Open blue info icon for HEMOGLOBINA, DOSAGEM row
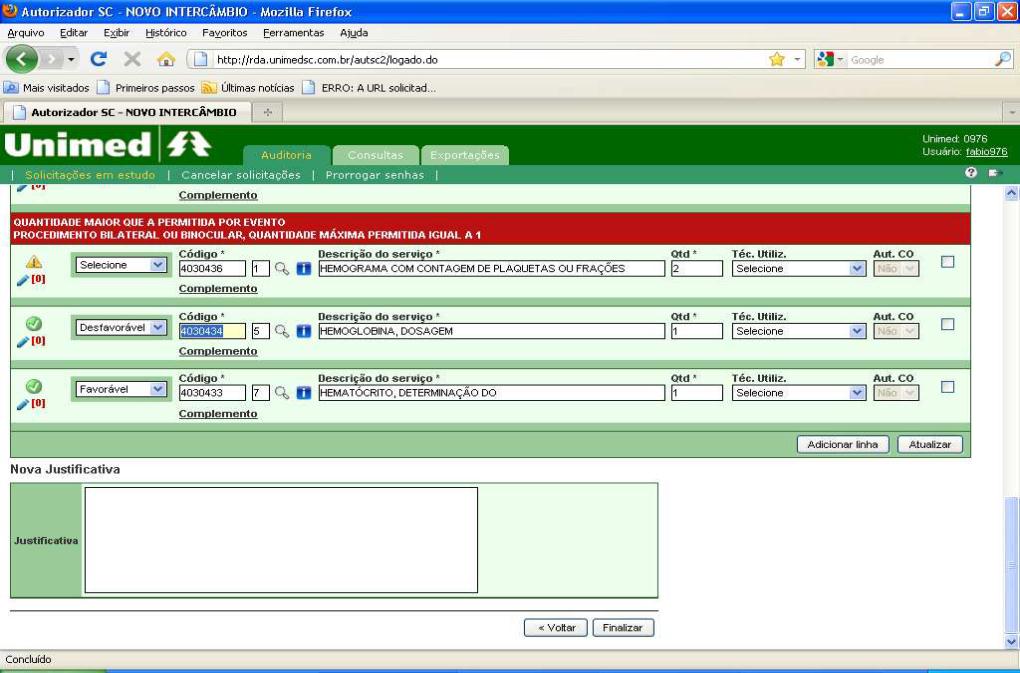The height and width of the screenshot is (673, 1020). (x=304, y=331)
